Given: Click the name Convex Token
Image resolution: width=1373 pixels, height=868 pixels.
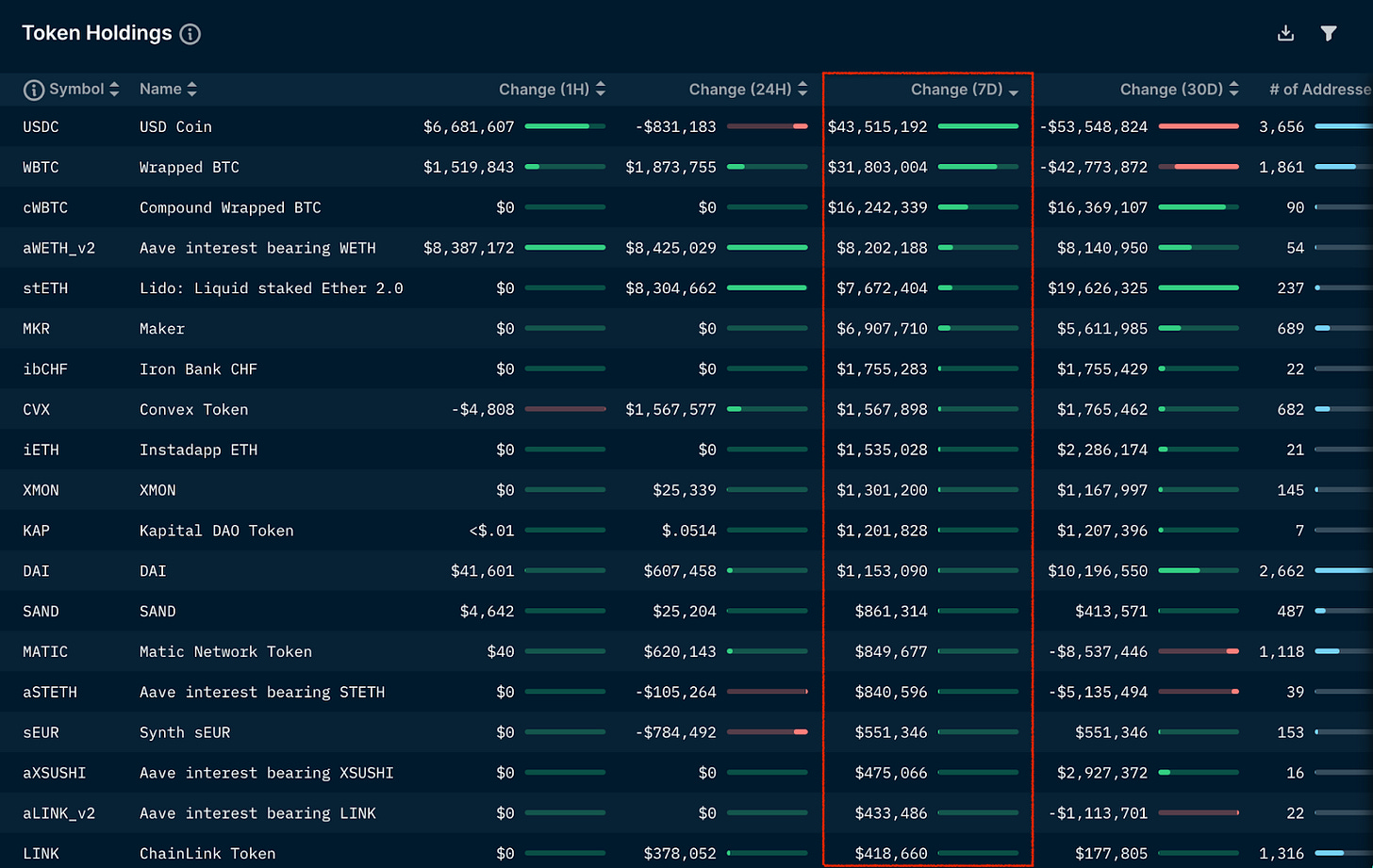Looking at the screenshot, I should (194, 410).
